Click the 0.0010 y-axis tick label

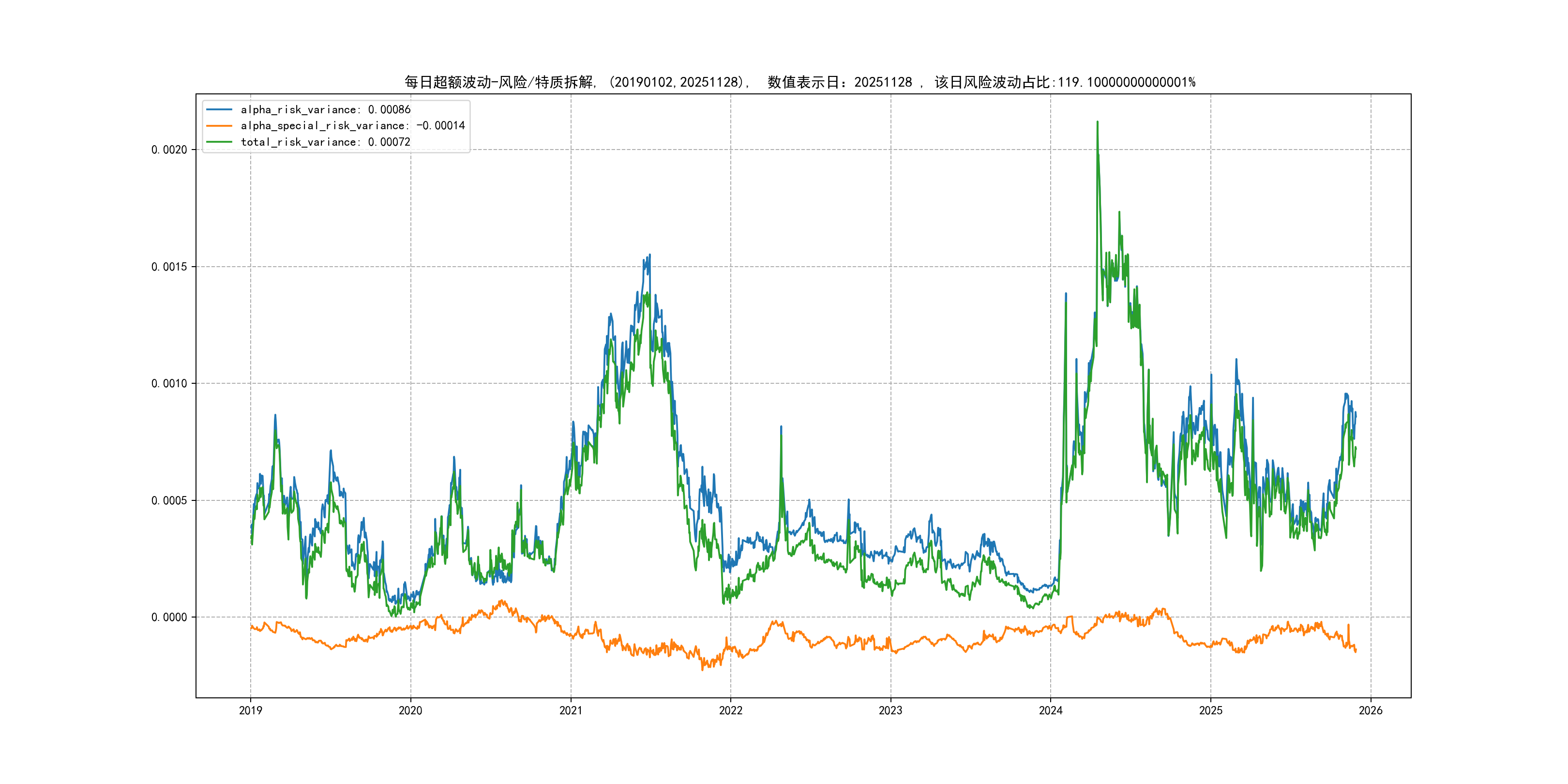click(169, 383)
